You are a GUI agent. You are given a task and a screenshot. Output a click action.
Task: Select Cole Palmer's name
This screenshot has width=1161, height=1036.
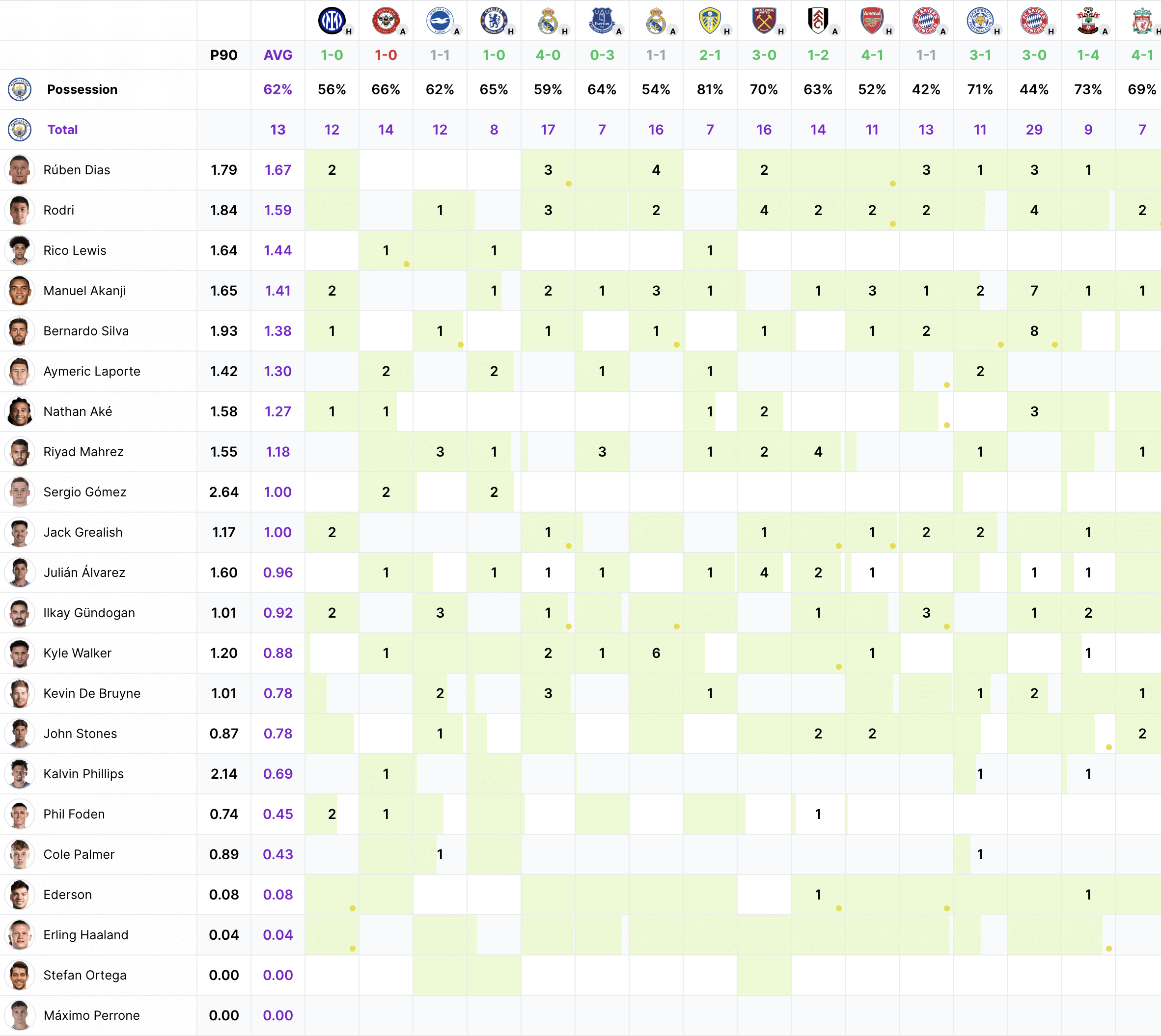tap(79, 854)
